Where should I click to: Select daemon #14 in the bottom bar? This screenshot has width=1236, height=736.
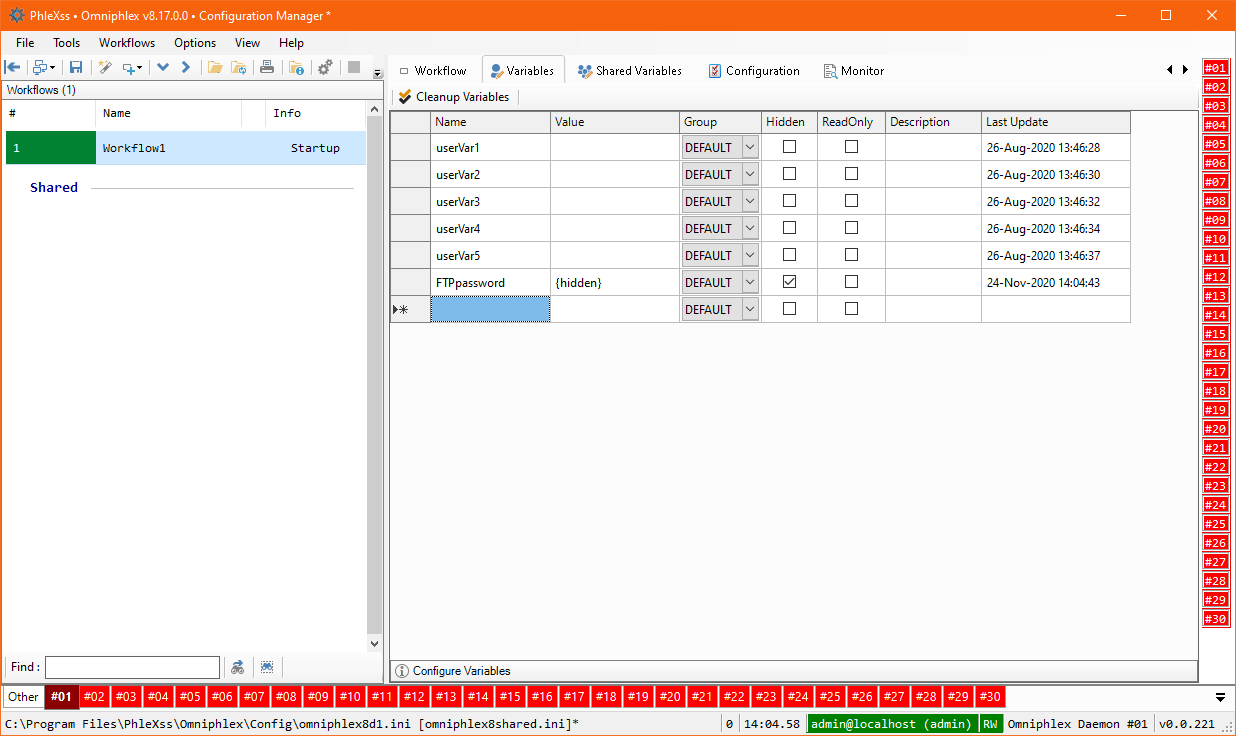[x=478, y=697]
